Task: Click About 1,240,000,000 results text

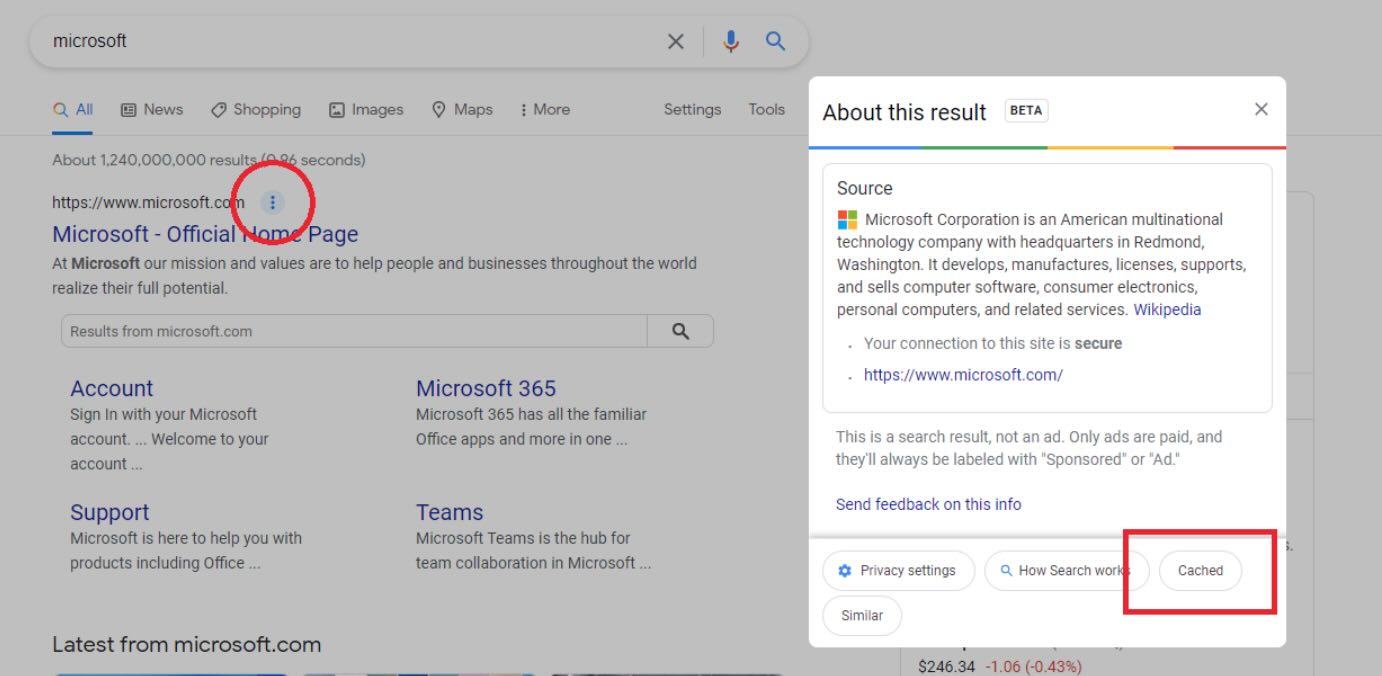Action: click(x=209, y=160)
